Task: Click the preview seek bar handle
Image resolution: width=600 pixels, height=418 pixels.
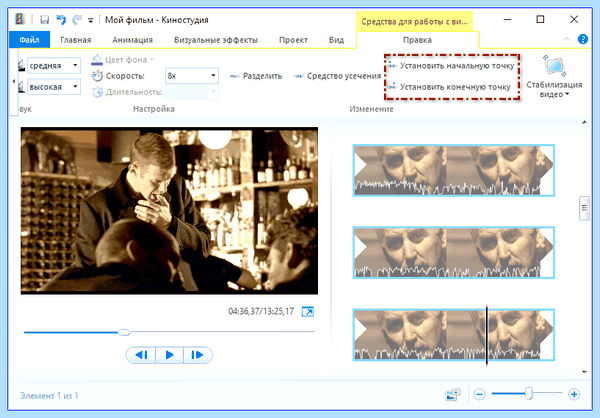Action: click(x=124, y=332)
